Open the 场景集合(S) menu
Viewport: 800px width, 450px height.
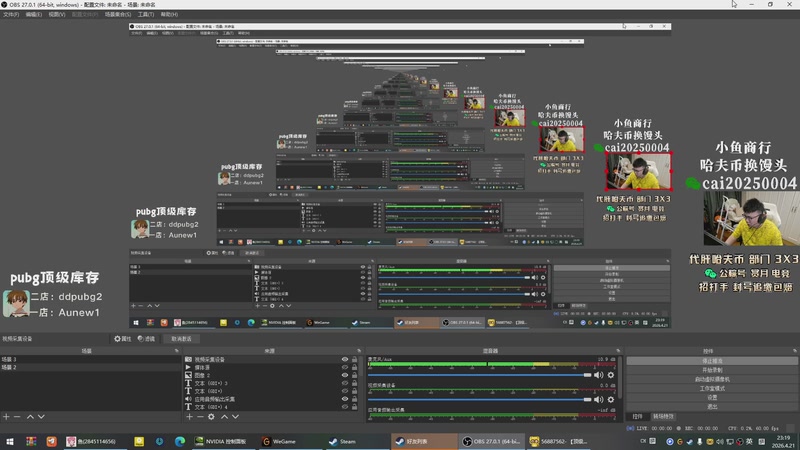[118, 14]
